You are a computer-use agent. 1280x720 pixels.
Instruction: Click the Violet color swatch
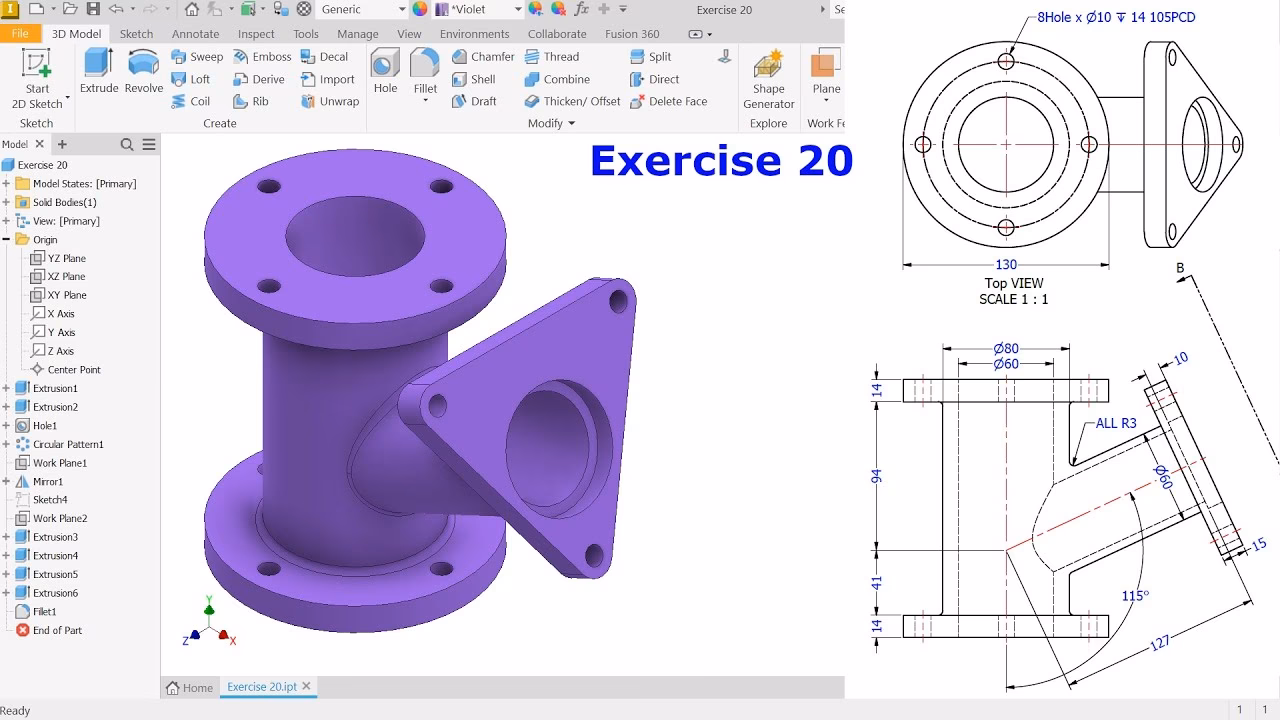[444, 10]
